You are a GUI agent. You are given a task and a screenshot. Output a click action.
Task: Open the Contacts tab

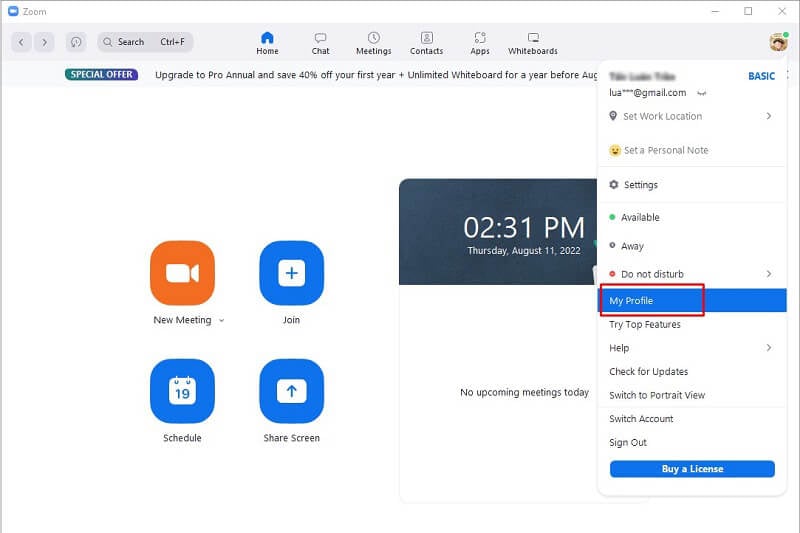(427, 43)
